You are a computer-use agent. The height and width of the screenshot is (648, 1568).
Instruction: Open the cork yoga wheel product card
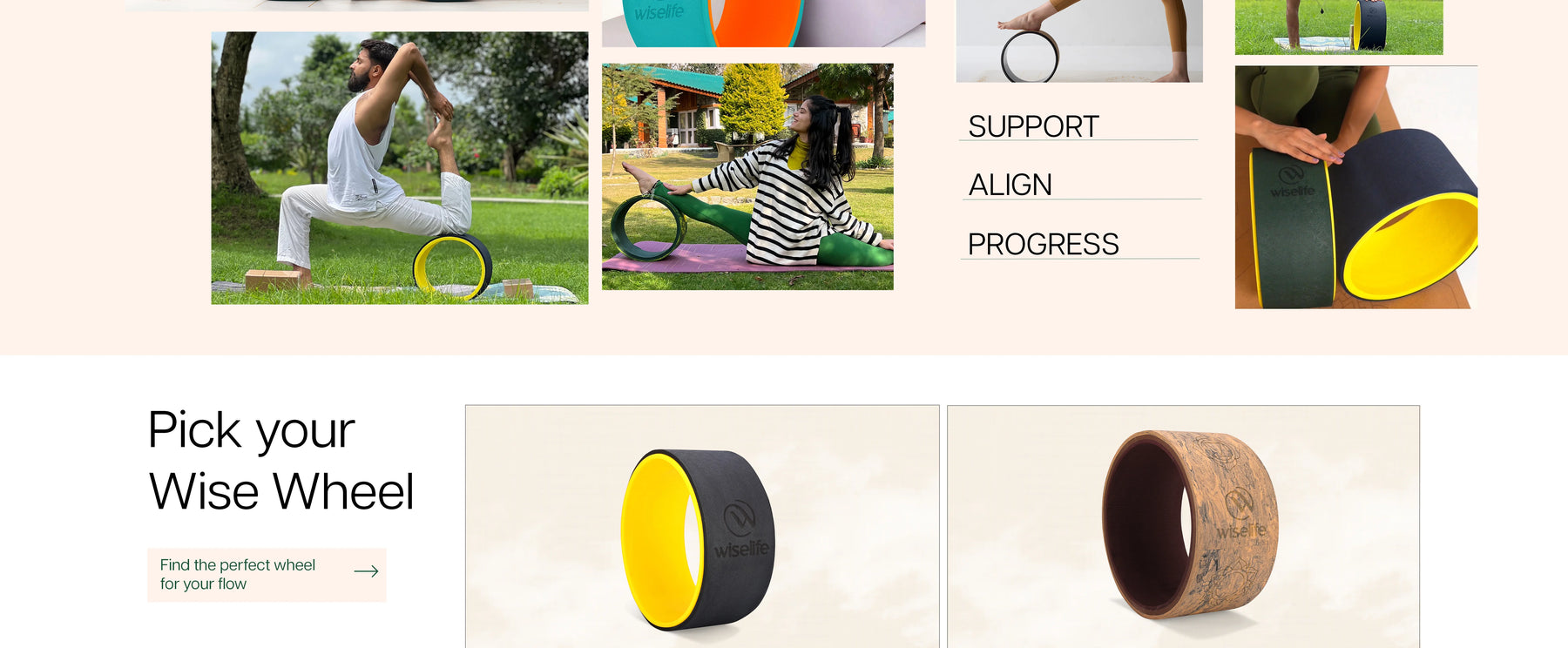(x=1183, y=526)
